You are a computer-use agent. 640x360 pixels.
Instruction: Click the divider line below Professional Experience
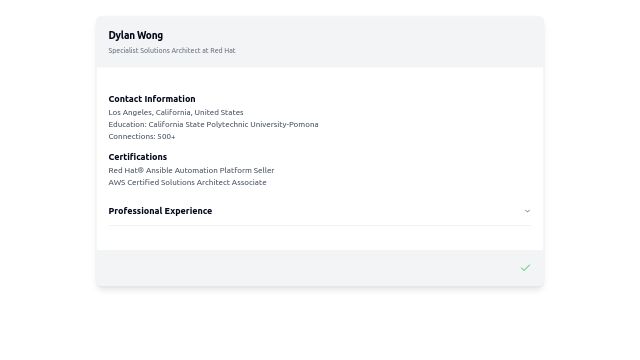(320, 225)
